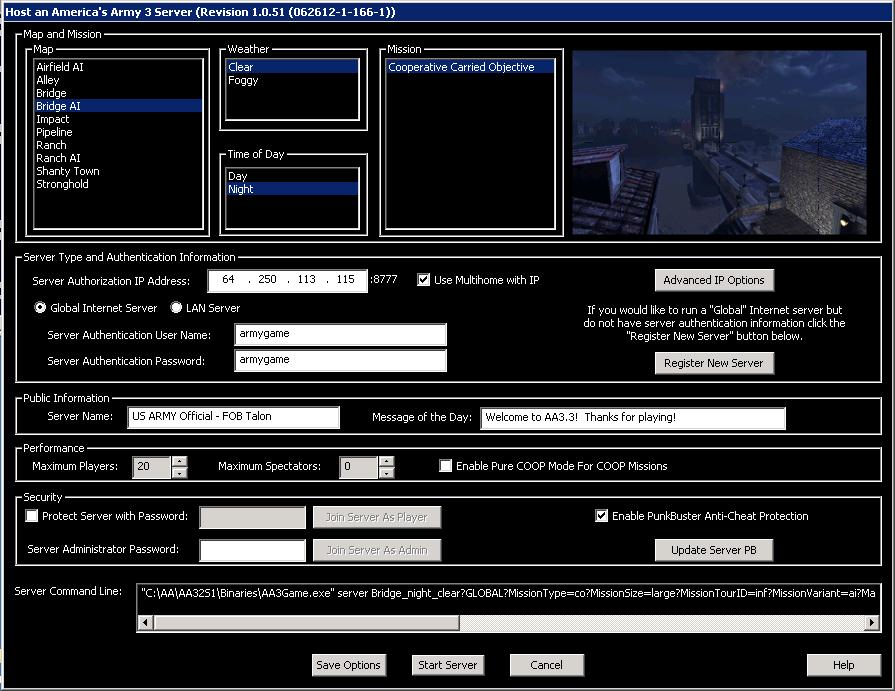The image size is (895, 691).
Task: Click second IP octet 250
Action: tap(267, 279)
